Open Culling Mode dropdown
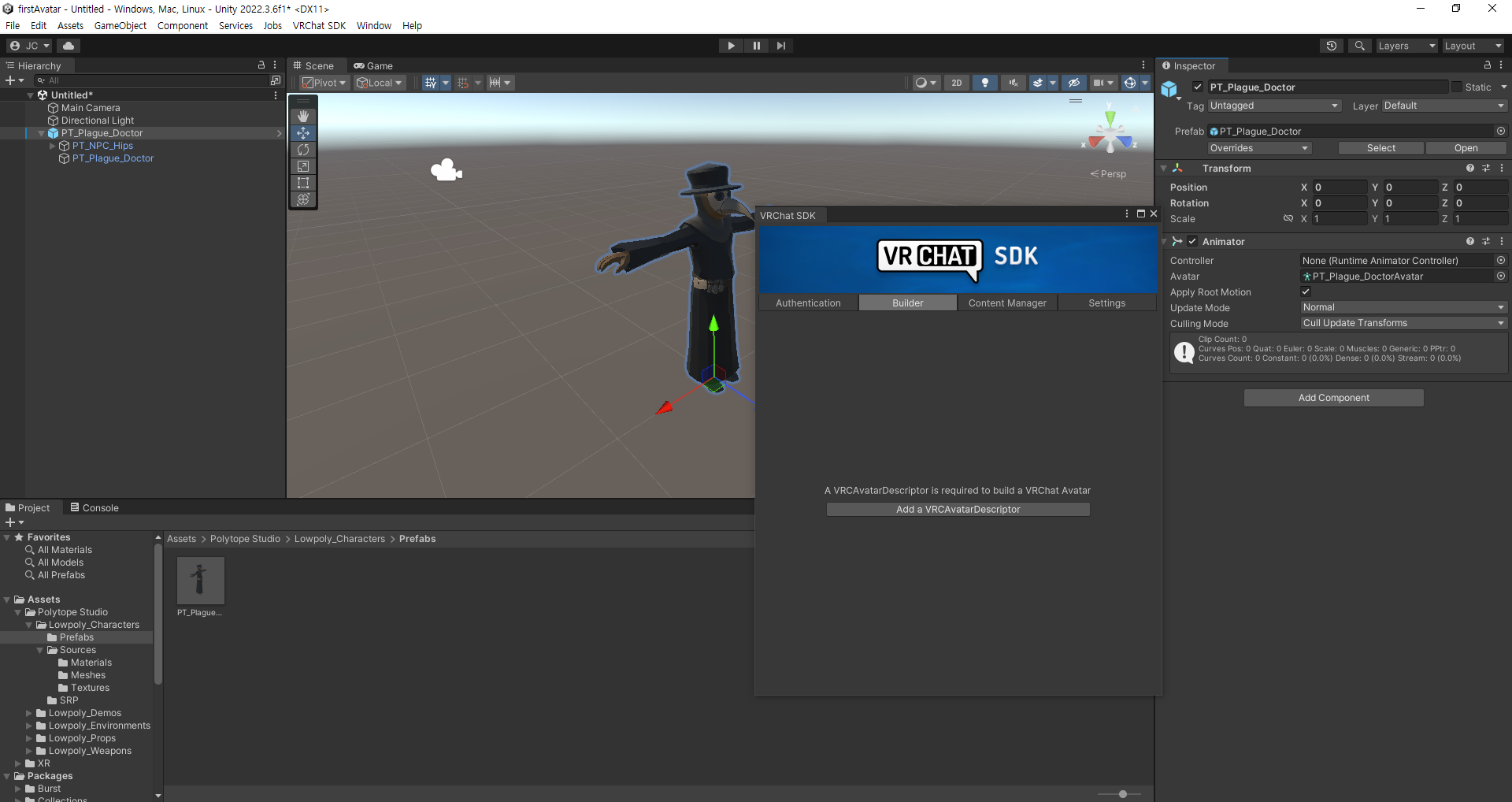Viewport: 1512px width, 802px height. [1403, 323]
